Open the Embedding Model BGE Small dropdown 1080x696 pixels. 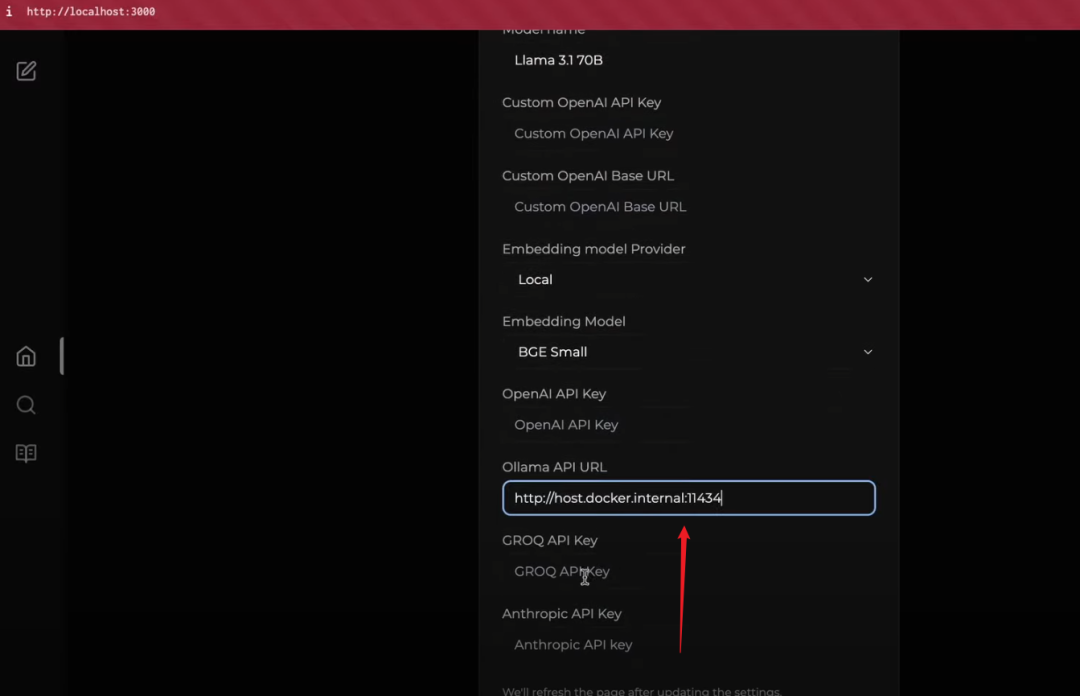(x=688, y=352)
